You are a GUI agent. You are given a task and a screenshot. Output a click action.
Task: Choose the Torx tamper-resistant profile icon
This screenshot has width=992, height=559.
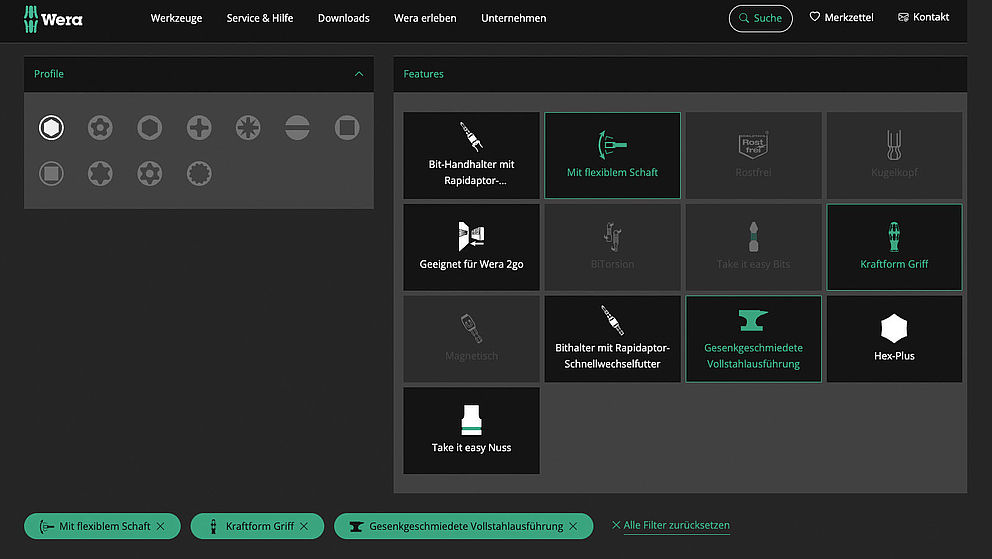point(101,128)
